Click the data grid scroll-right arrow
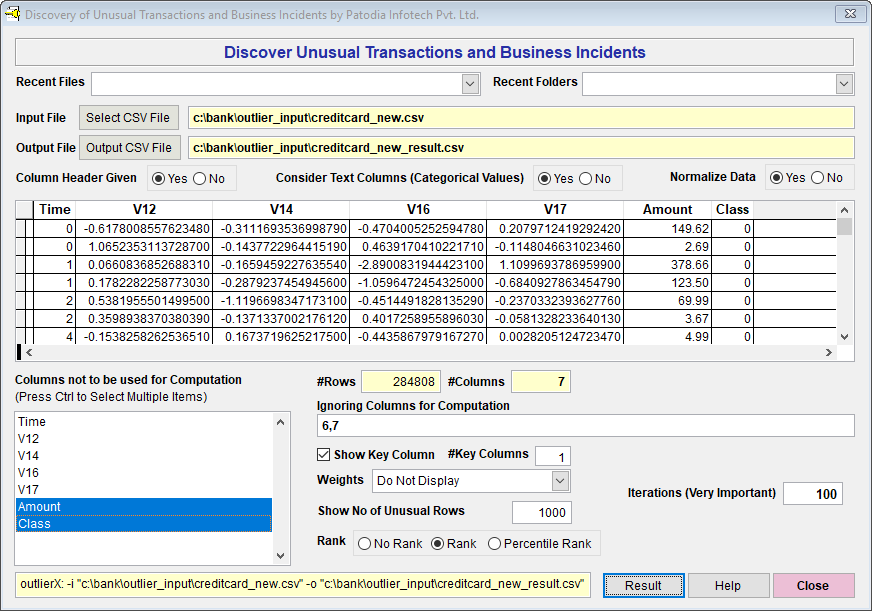This screenshot has width=872, height=611. click(829, 353)
